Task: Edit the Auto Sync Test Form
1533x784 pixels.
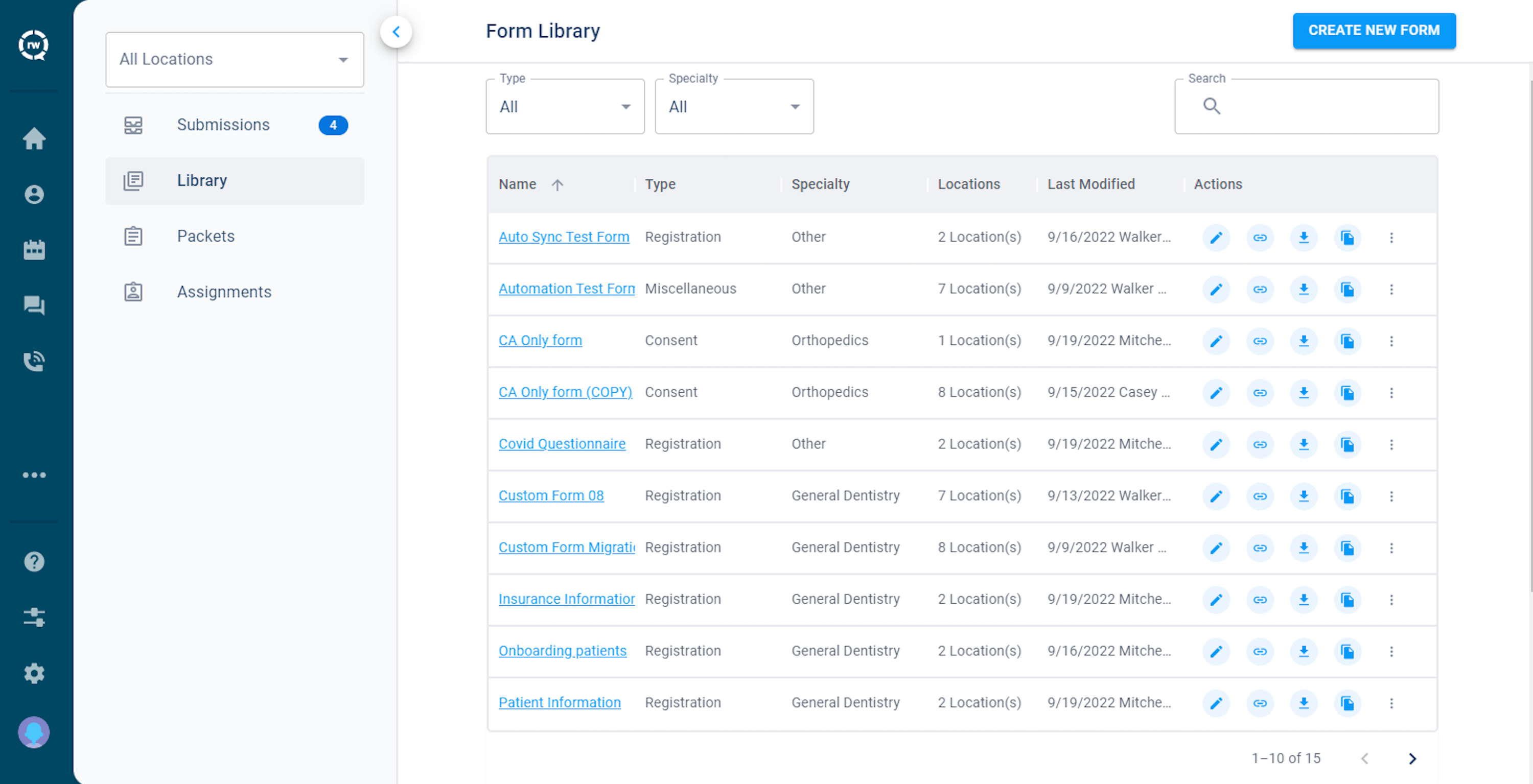Action: tap(1216, 238)
